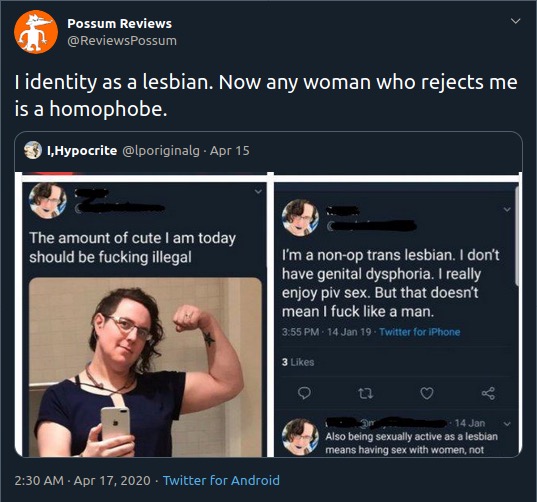The width and height of the screenshot is (537, 502).
Task: Open the @lporiginalg handle
Action: [161, 151]
